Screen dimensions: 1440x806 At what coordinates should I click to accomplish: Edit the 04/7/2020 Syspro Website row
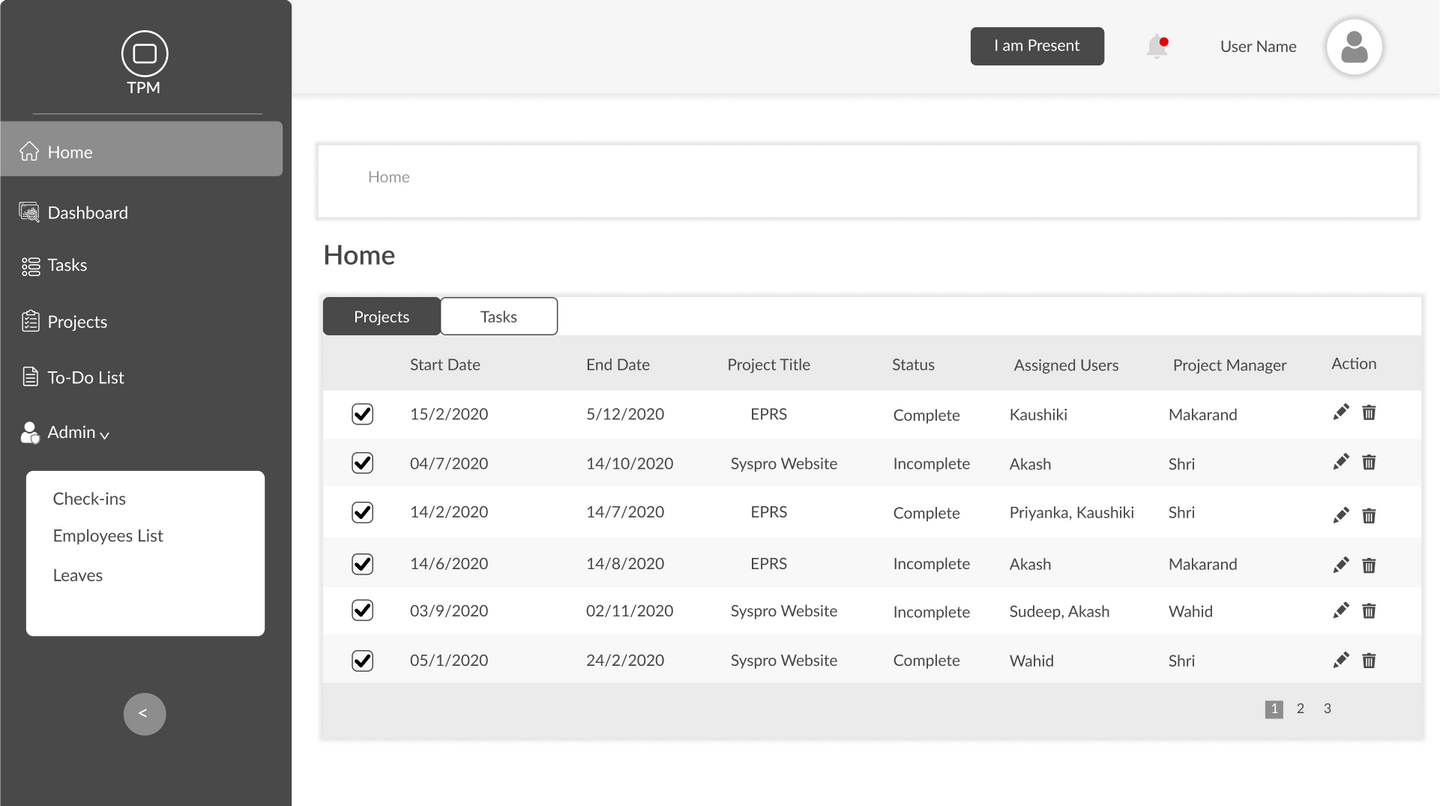[1341, 461]
